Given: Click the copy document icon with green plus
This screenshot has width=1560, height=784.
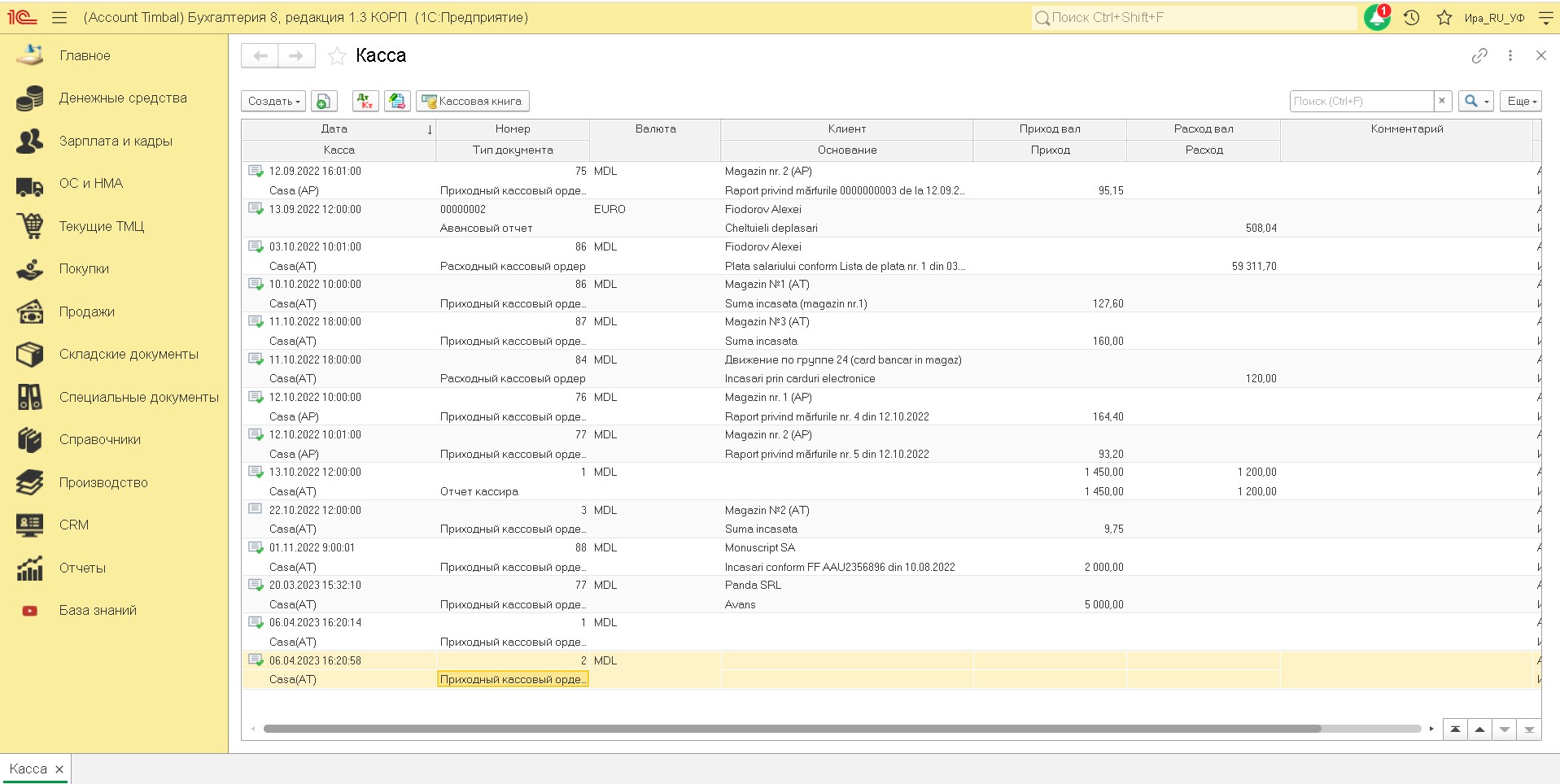Looking at the screenshot, I should point(324,101).
